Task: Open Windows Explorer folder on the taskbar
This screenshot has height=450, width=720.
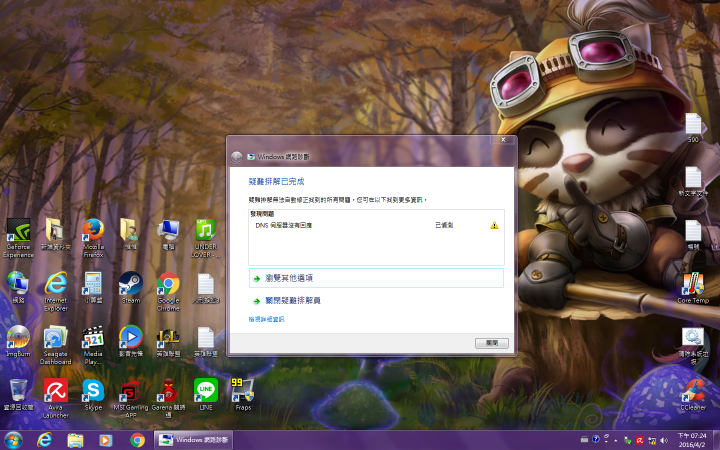Action: click(x=75, y=440)
